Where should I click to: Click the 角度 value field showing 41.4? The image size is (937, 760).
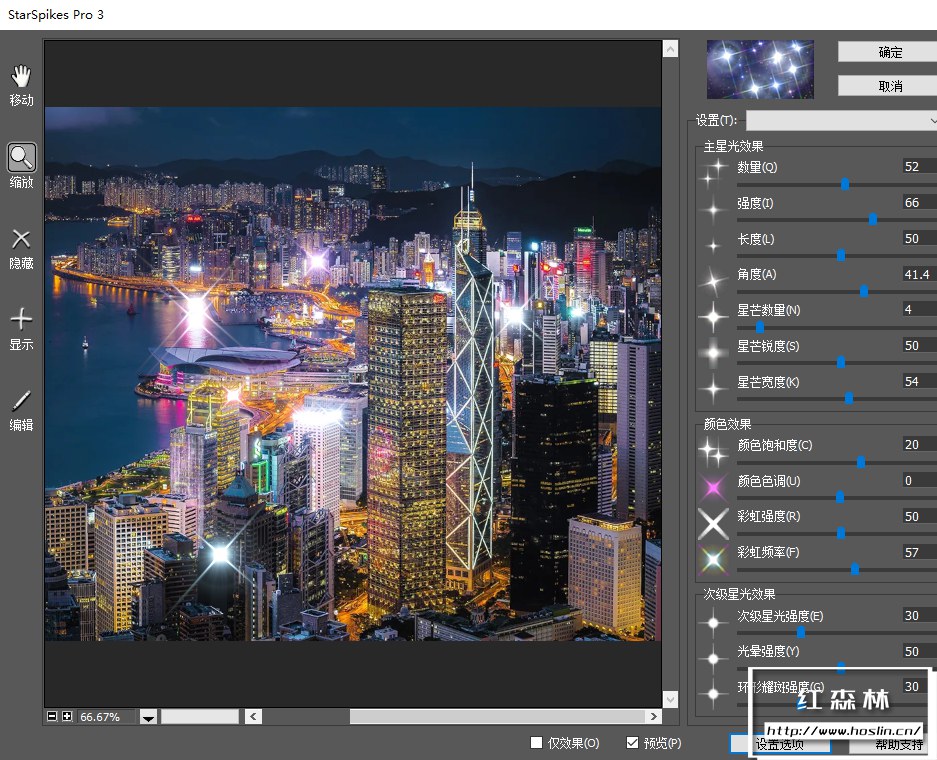point(919,274)
